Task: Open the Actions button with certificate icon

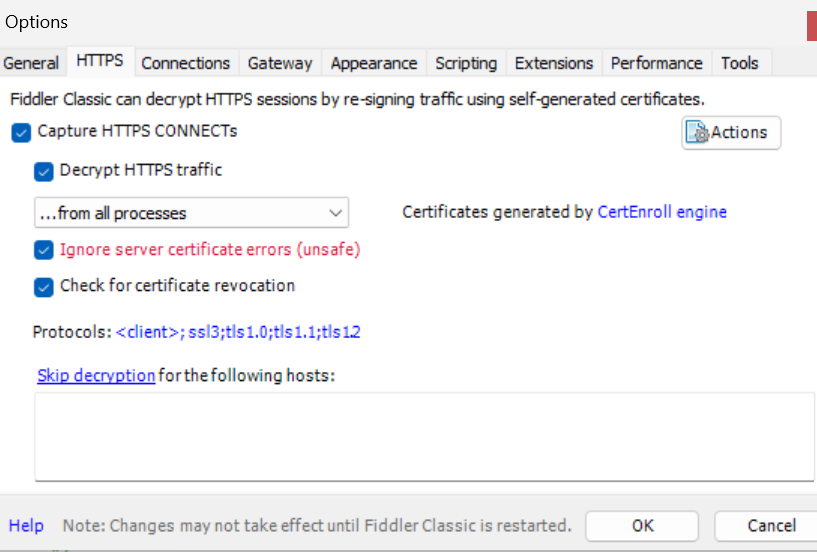Action: (731, 133)
